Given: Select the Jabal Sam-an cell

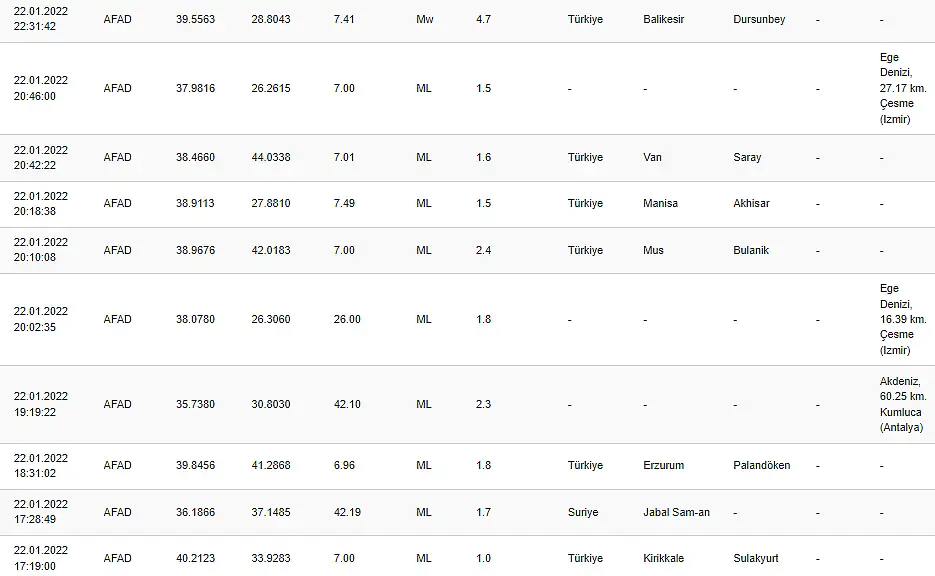Looking at the screenshot, I should pos(676,512).
